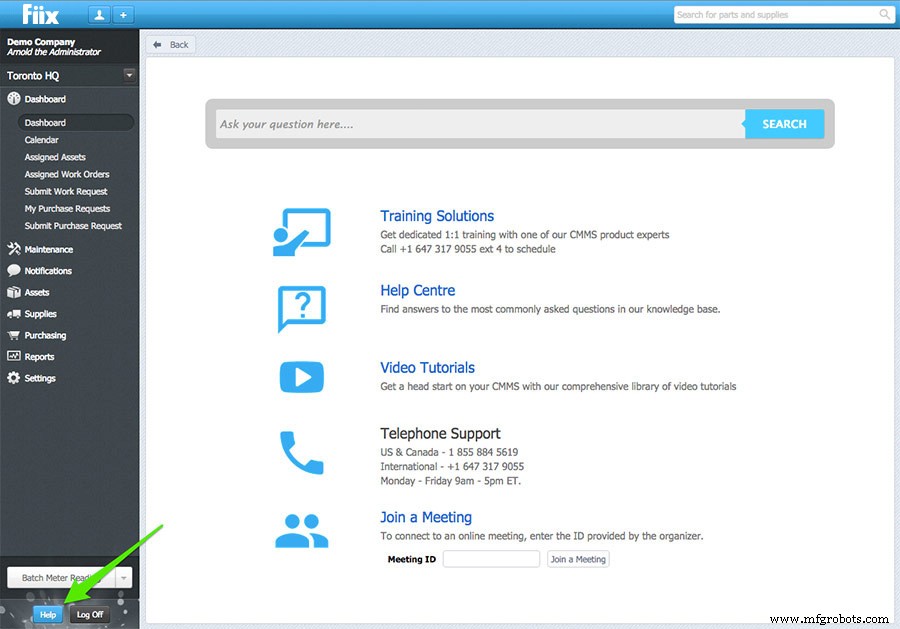Image resolution: width=900 pixels, height=629 pixels.
Task: Click the Notifications speech bubble icon
Action: [x=14, y=270]
